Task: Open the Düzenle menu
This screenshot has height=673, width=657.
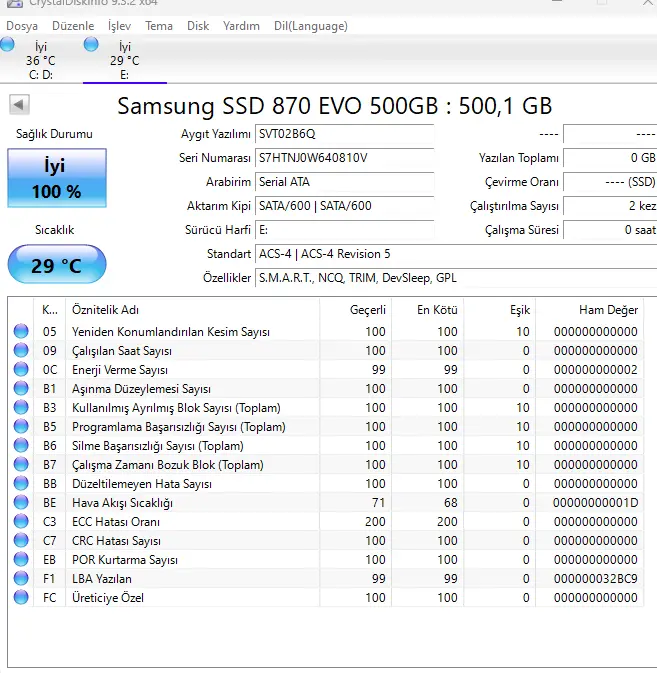Action: point(73,26)
